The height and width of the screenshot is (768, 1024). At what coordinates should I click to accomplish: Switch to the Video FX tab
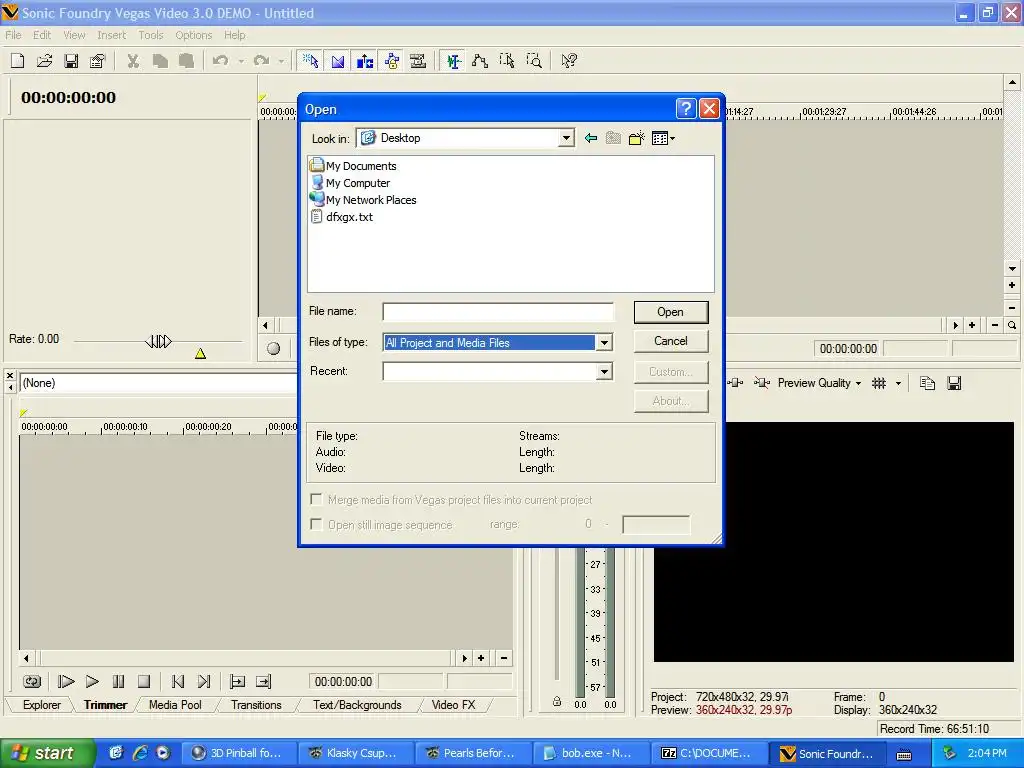click(453, 705)
